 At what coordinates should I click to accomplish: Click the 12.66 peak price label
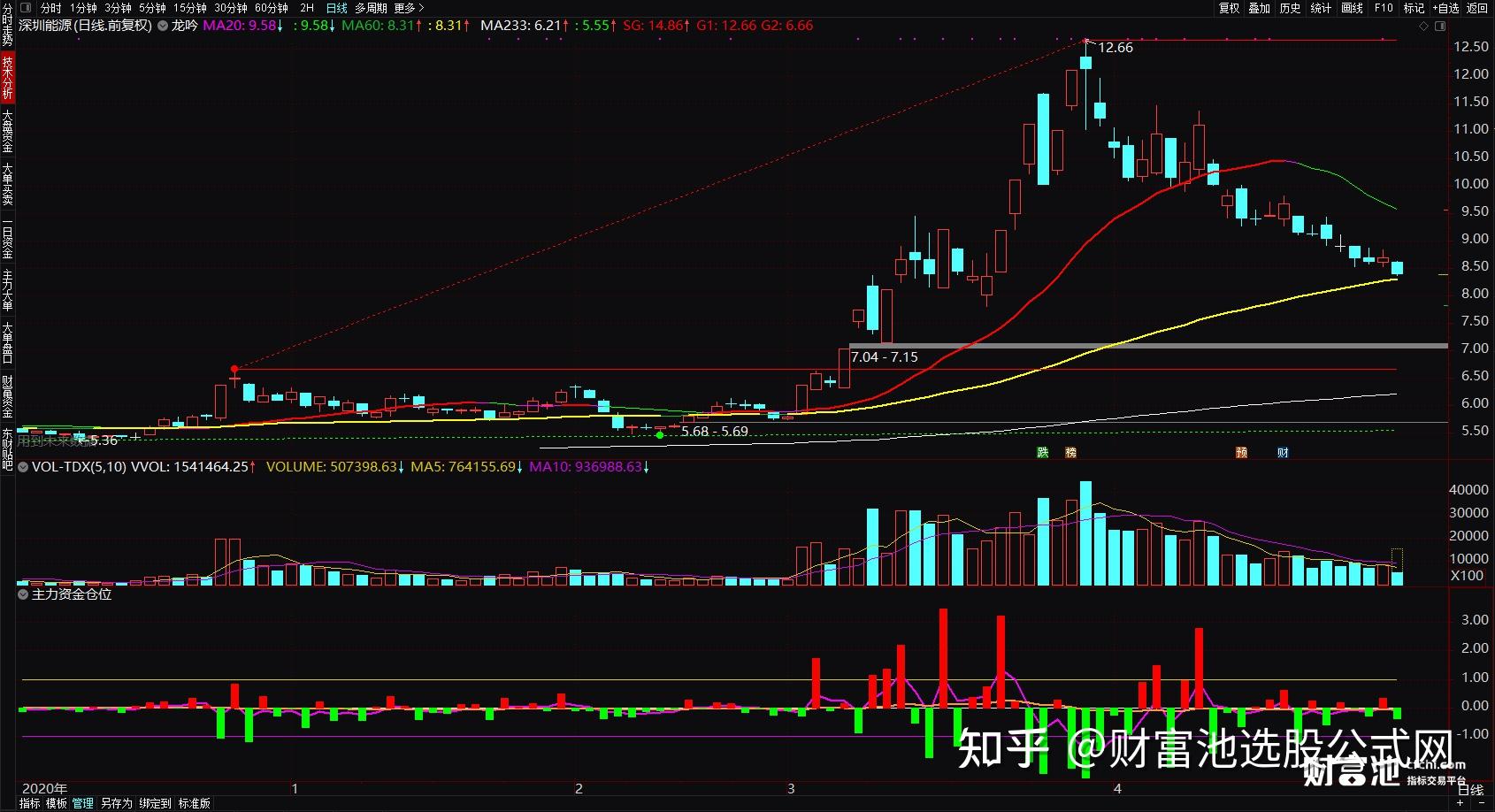pos(1115,48)
